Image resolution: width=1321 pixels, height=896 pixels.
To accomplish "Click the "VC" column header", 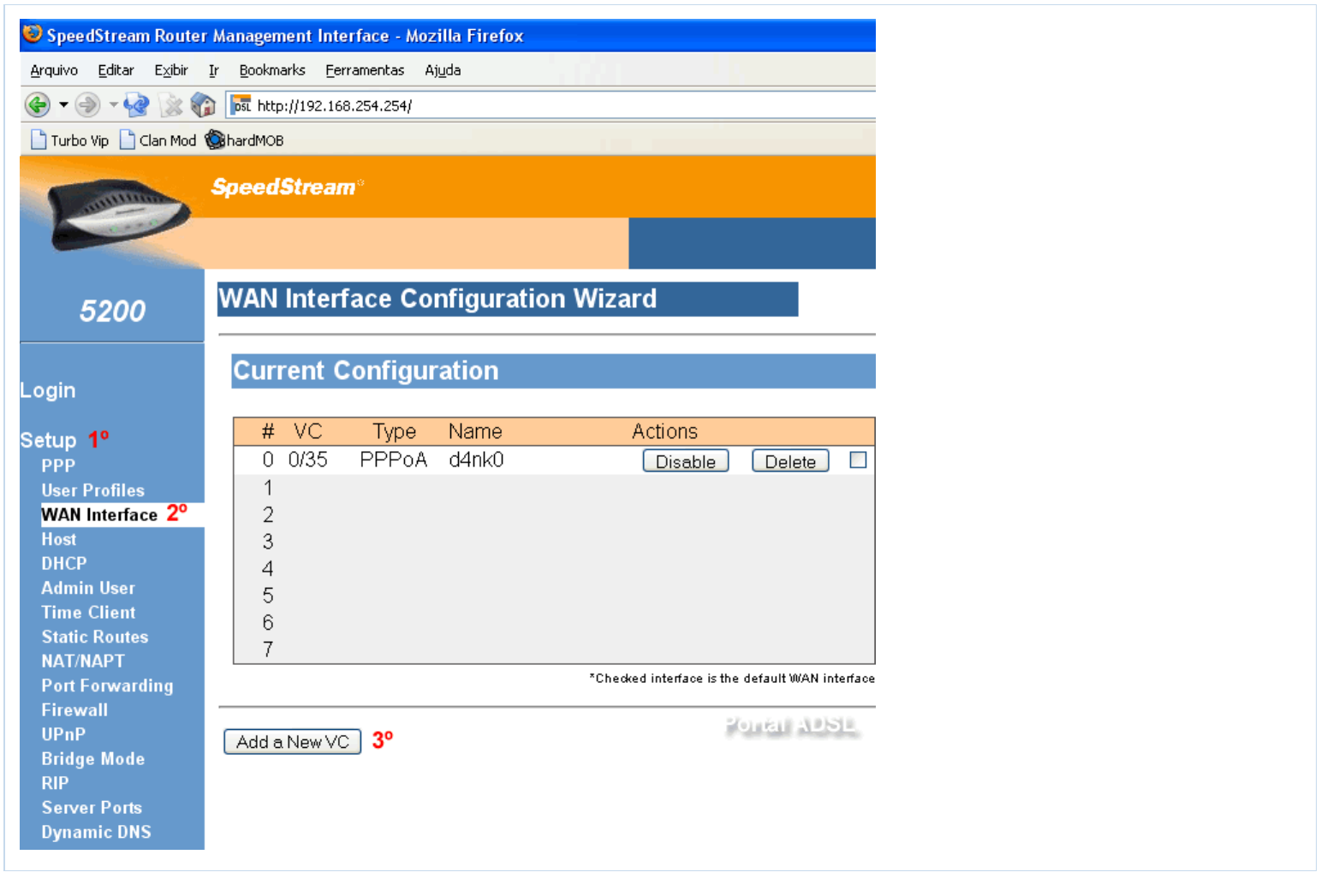I will pyautogui.click(x=308, y=431).
